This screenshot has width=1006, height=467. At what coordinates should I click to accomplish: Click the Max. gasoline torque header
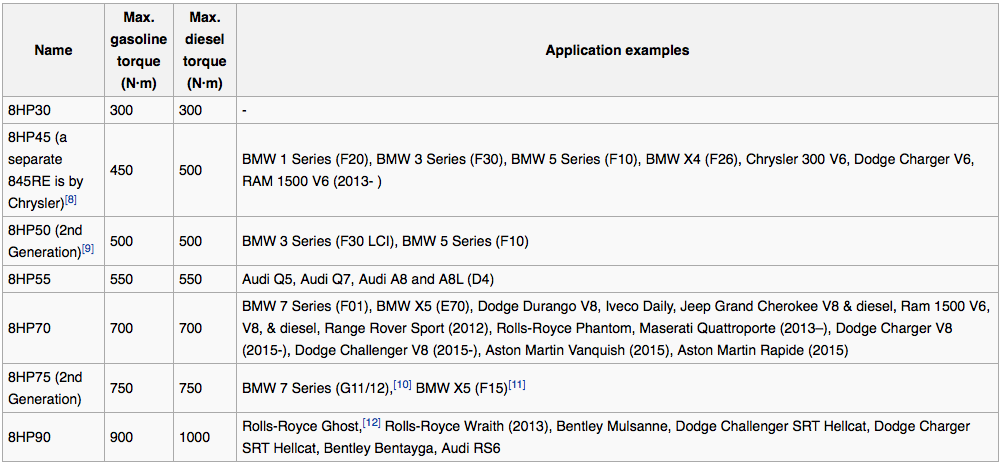point(139,50)
